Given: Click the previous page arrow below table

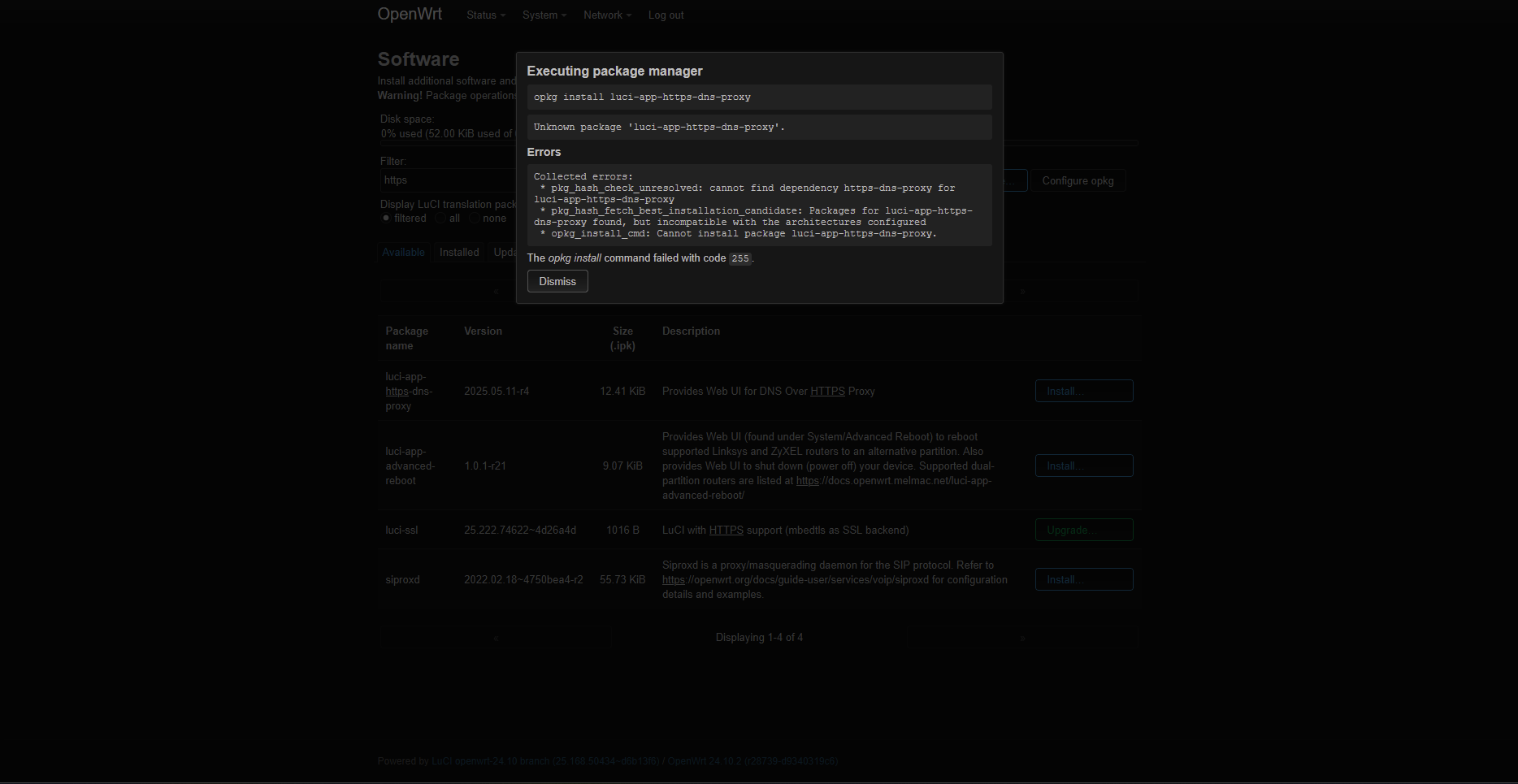Looking at the screenshot, I should pyautogui.click(x=496, y=638).
